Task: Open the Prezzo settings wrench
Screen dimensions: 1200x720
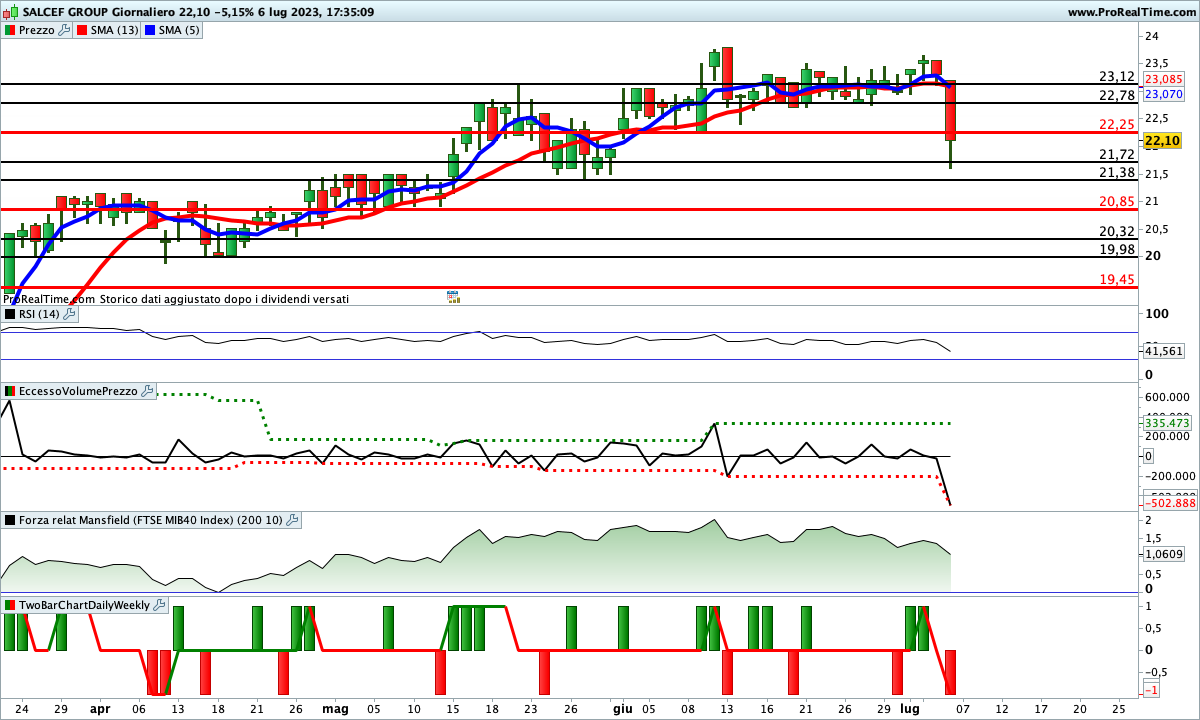Action: tap(65, 30)
